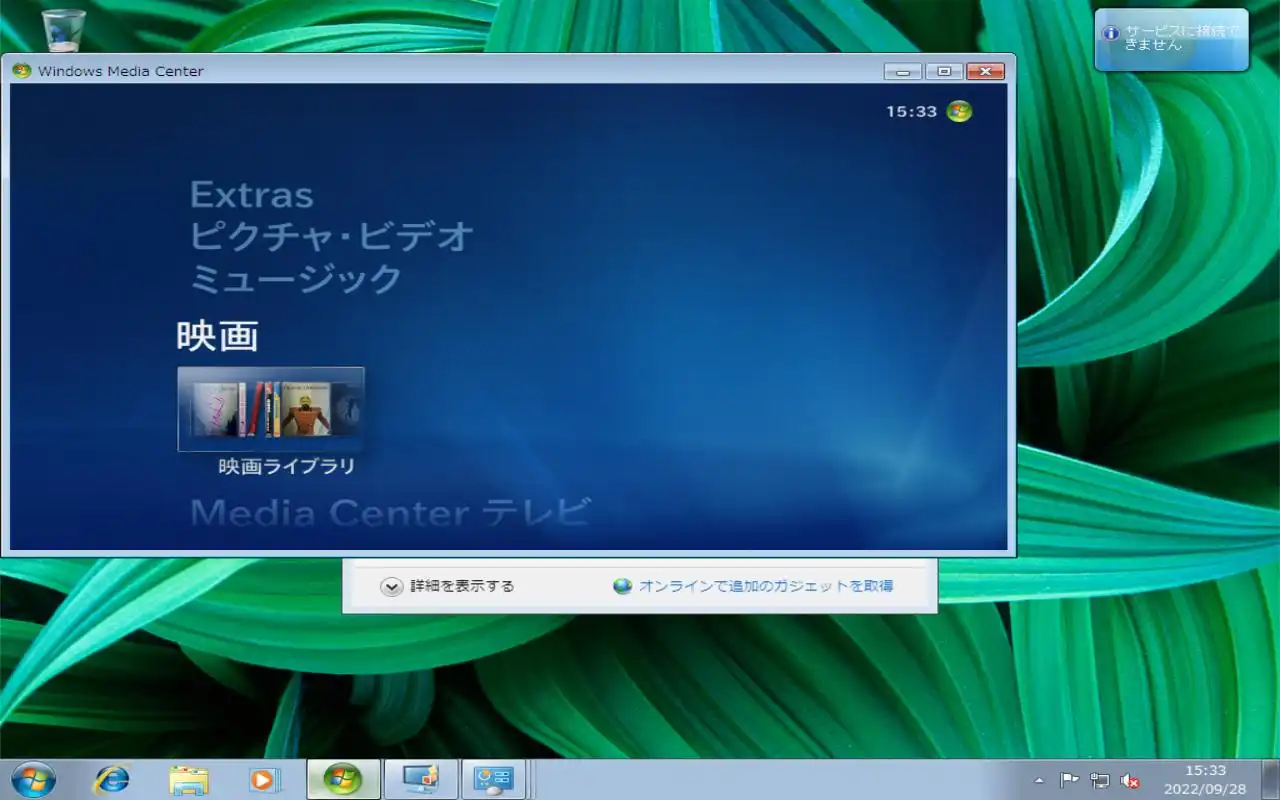Image resolution: width=1280 pixels, height=800 pixels.
Task: Select ピクチャ・ビデオ in Media Center menu
Action: (331, 237)
